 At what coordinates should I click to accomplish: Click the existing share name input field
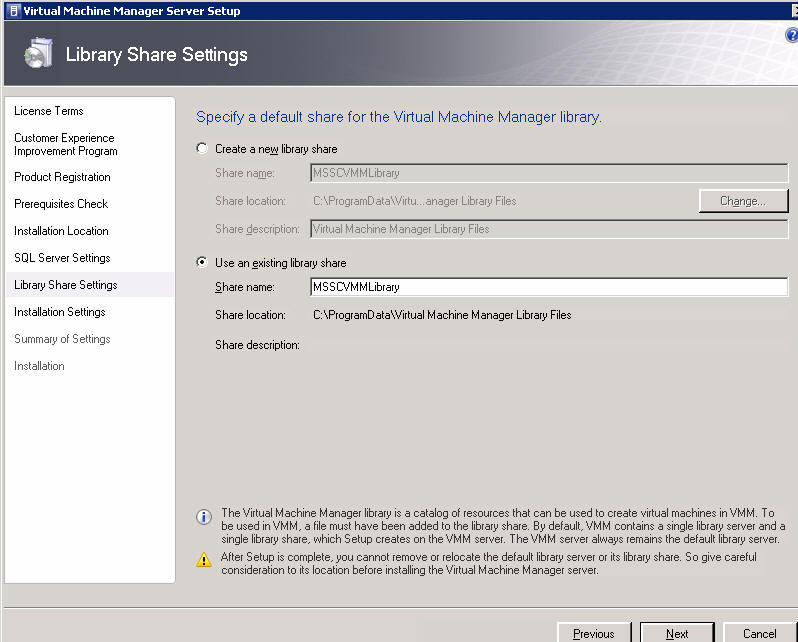pos(549,287)
